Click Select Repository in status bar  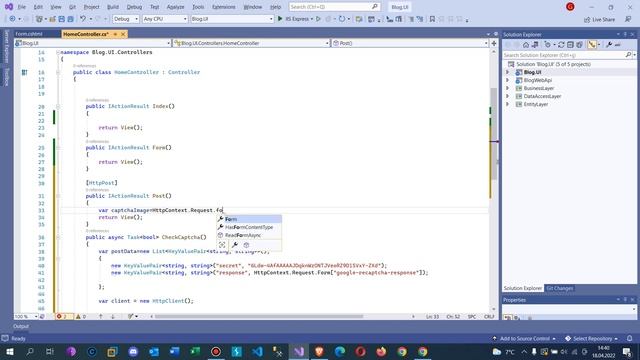tap(591, 339)
